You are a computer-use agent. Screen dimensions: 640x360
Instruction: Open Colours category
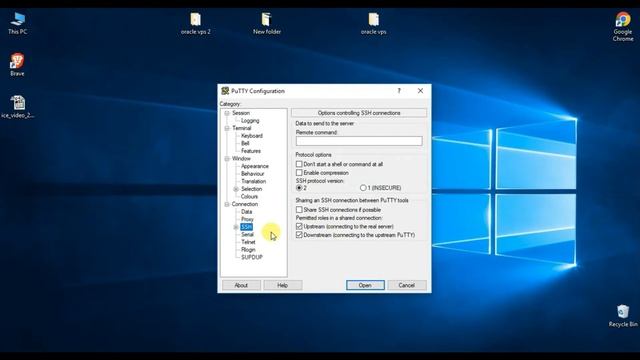point(249,197)
